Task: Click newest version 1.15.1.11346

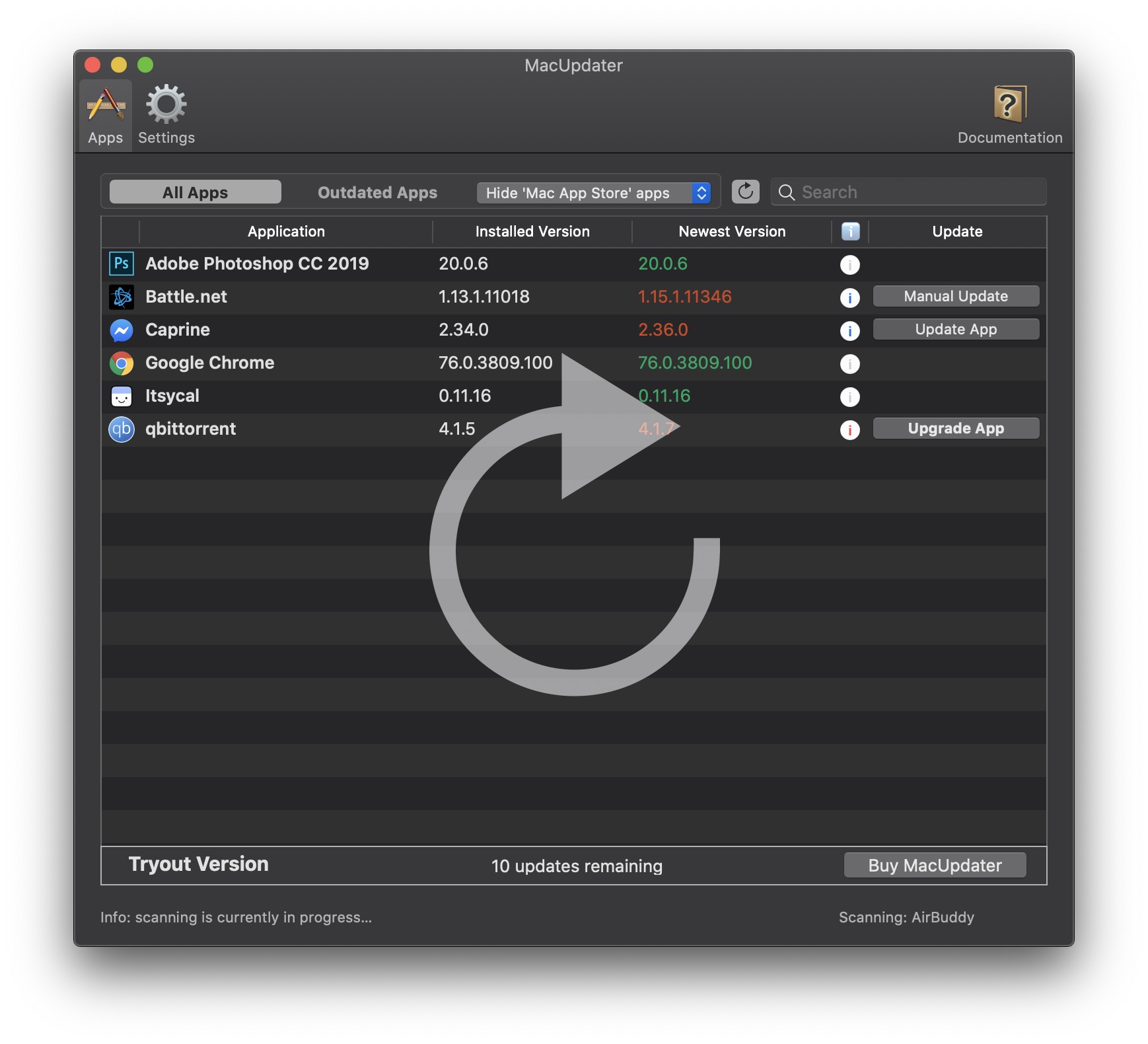Action: (x=685, y=297)
